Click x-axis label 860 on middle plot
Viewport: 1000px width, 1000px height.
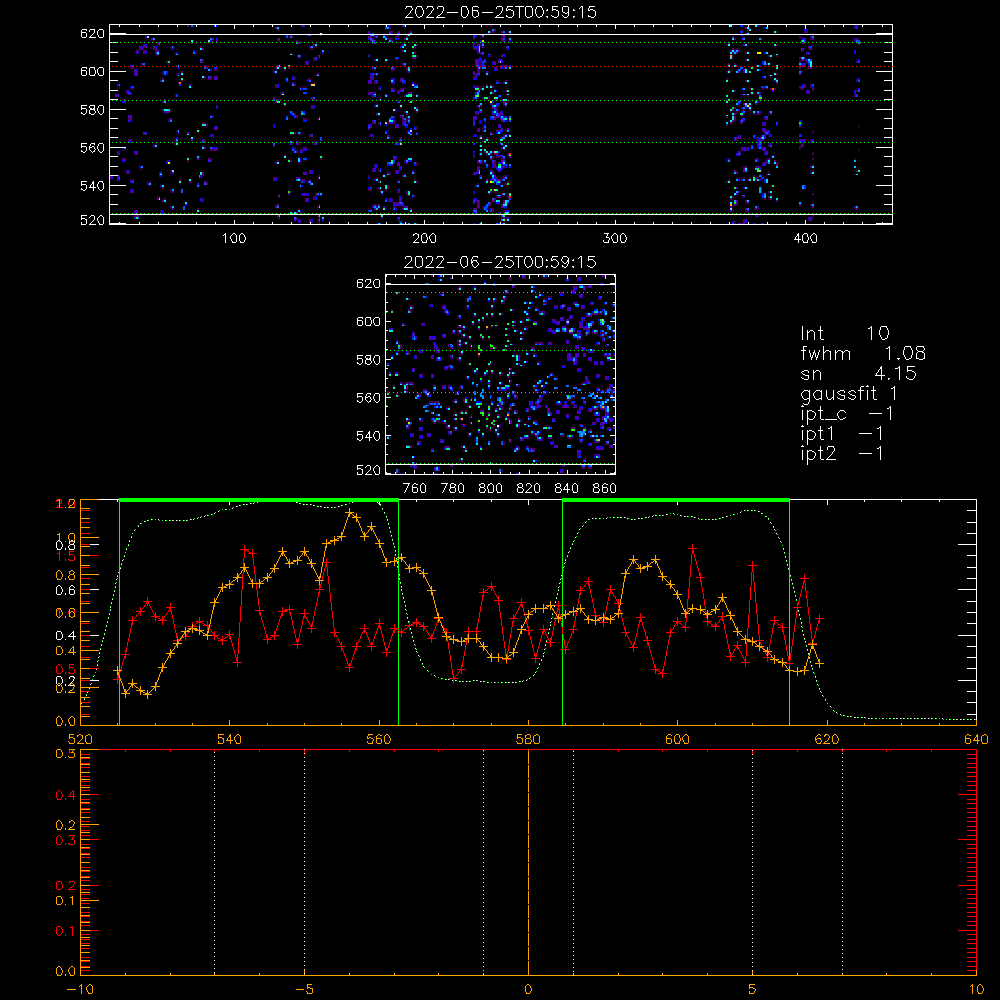605,489
